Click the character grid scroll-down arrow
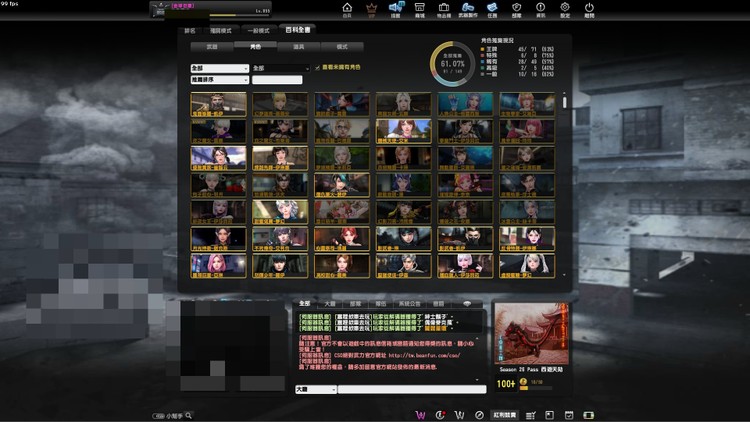Viewport: 750px width, 422px height. pos(564,275)
